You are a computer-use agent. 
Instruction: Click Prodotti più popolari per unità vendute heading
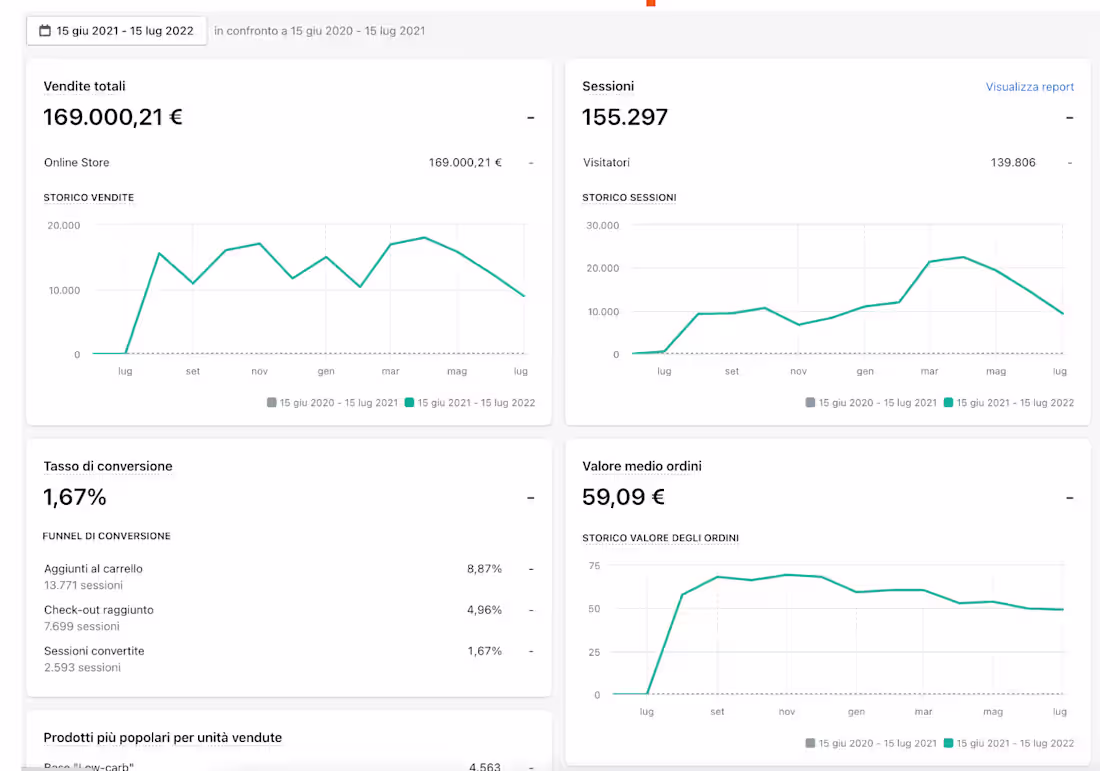pyautogui.click(x=163, y=737)
